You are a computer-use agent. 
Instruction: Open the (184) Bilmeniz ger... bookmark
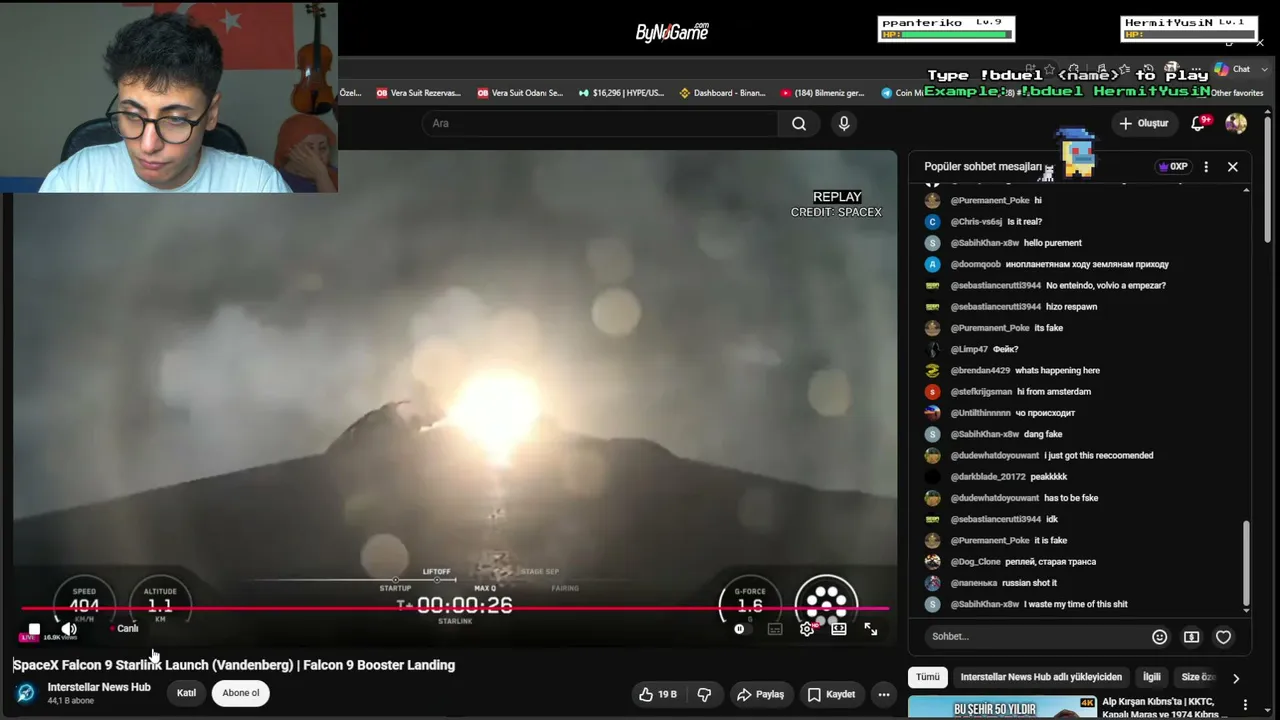pos(823,93)
